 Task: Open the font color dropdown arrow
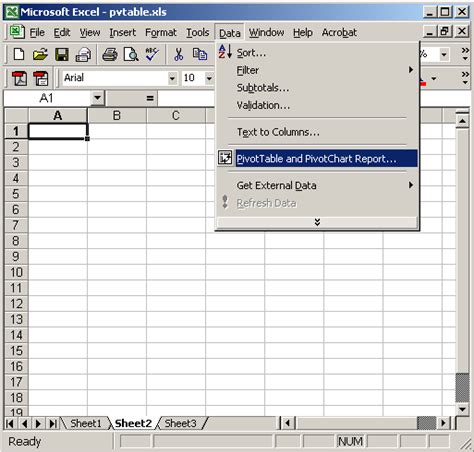tap(434, 79)
